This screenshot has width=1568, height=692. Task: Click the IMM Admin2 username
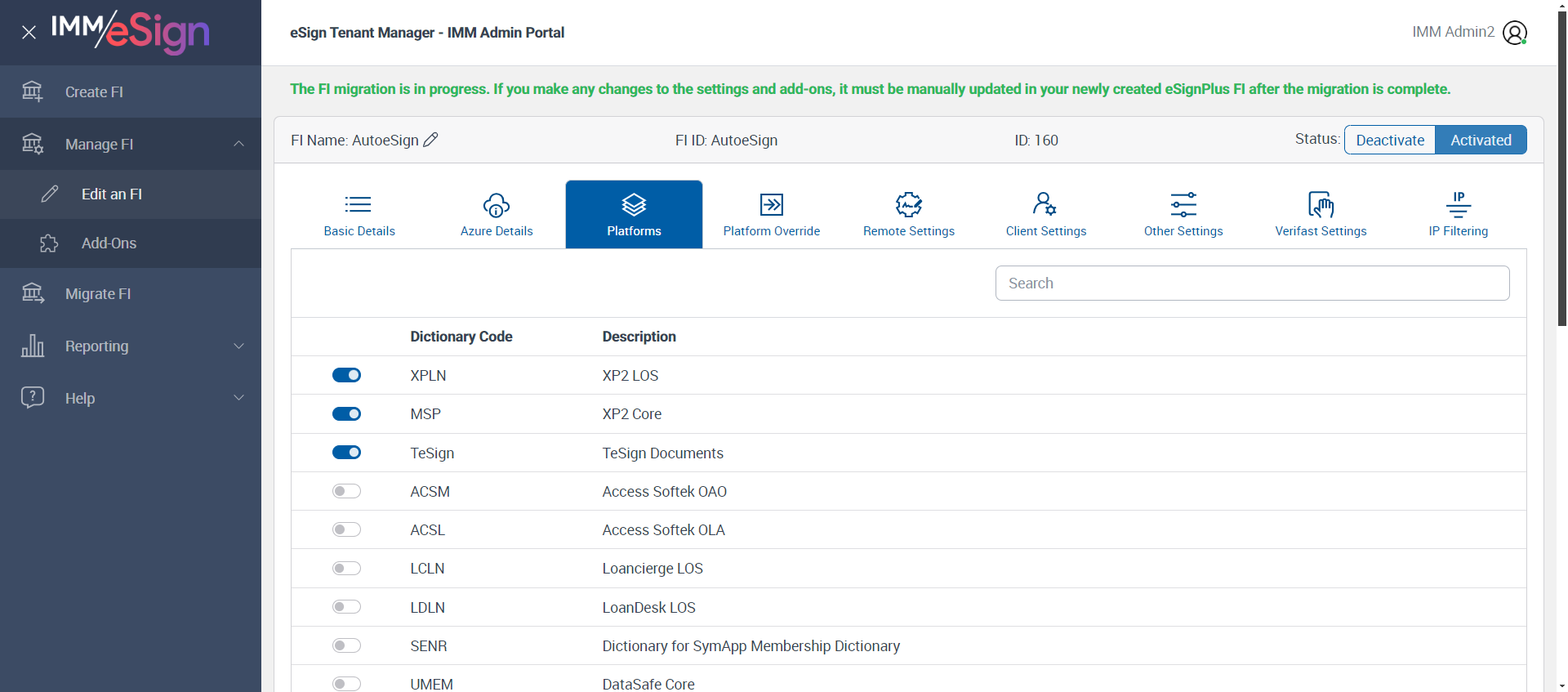pos(1453,32)
